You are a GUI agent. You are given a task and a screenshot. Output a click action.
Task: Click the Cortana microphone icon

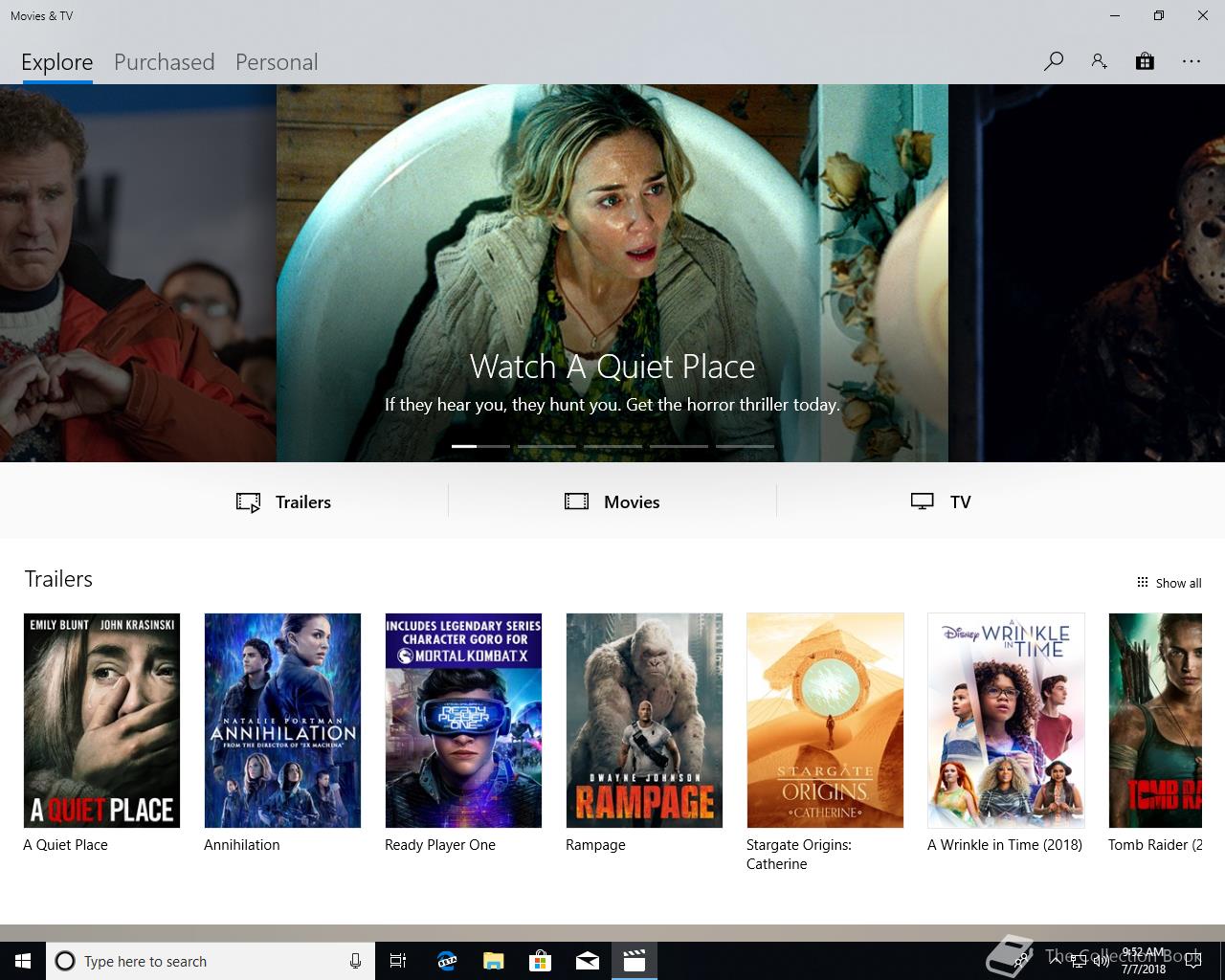(355, 961)
